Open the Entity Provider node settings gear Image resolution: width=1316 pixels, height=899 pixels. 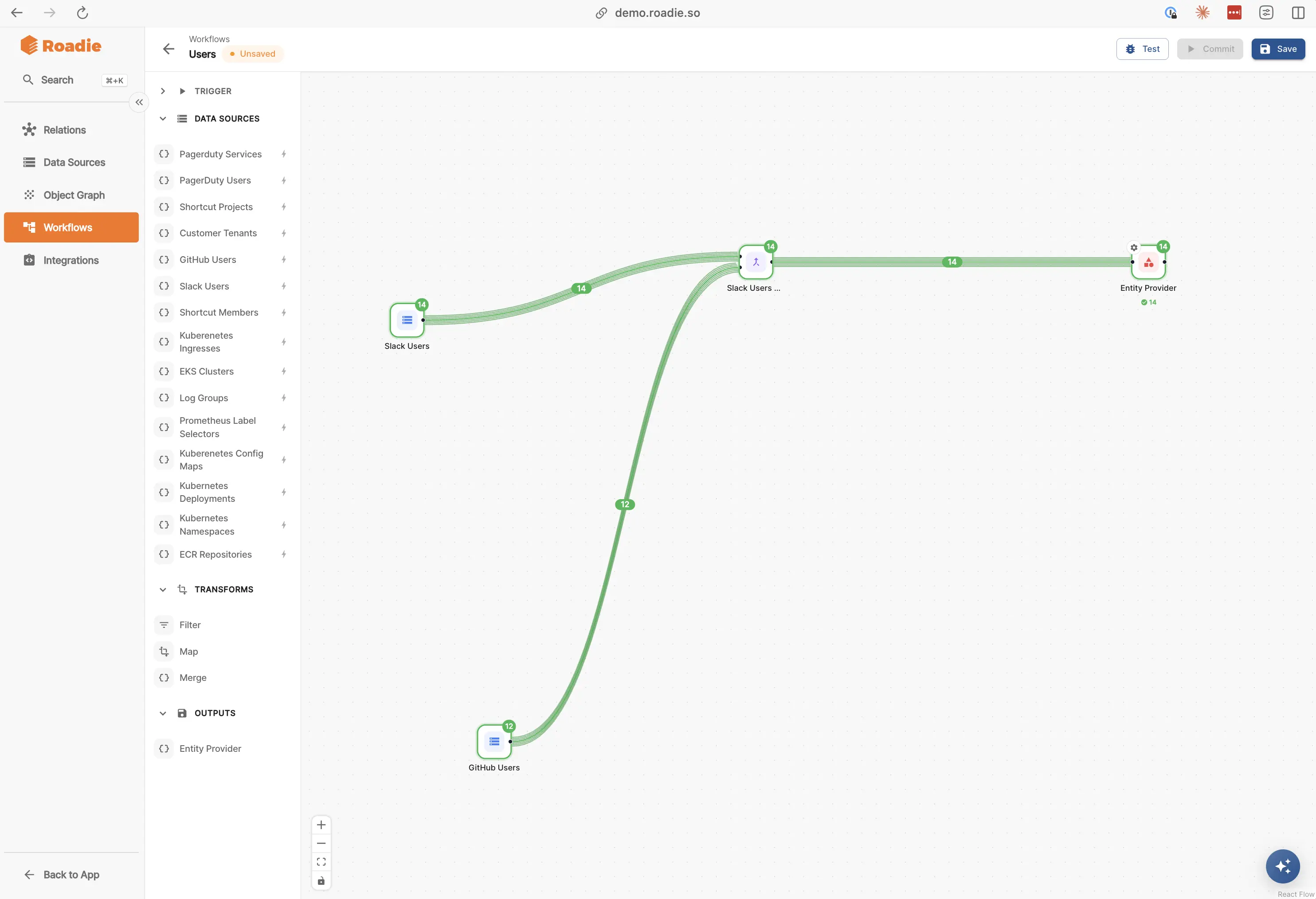1134,247
